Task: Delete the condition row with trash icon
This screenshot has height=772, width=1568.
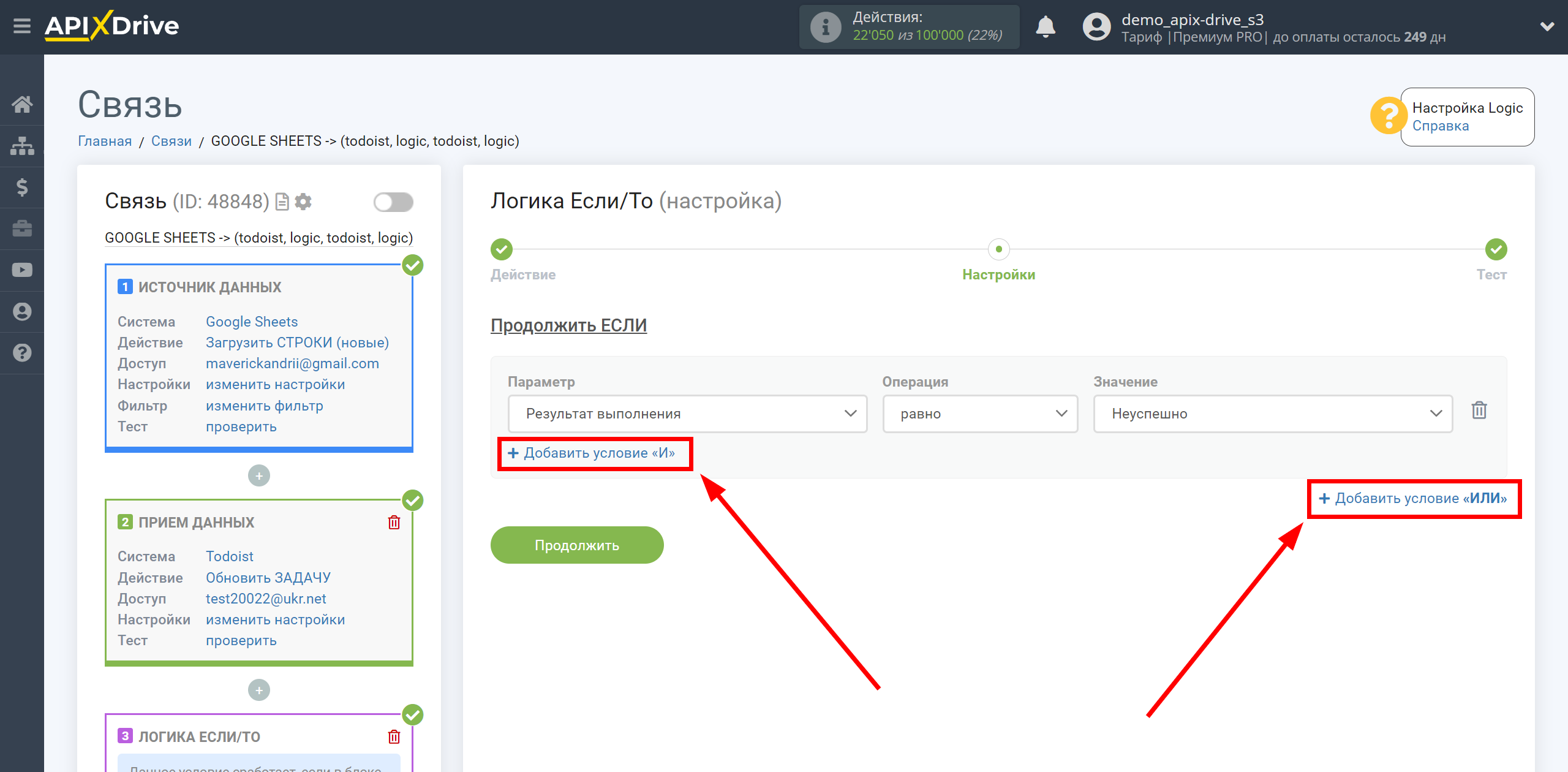Action: 1479,411
